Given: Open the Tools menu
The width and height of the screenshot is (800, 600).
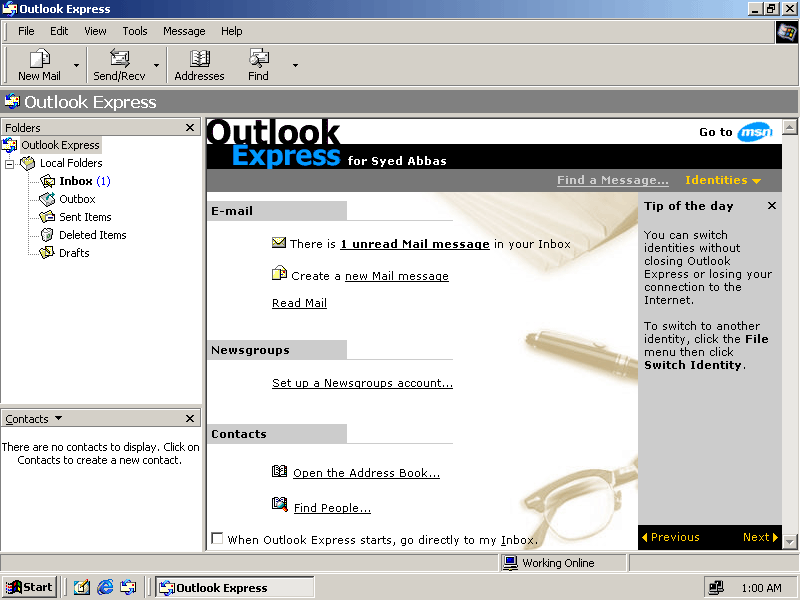Looking at the screenshot, I should pyautogui.click(x=134, y=31).
